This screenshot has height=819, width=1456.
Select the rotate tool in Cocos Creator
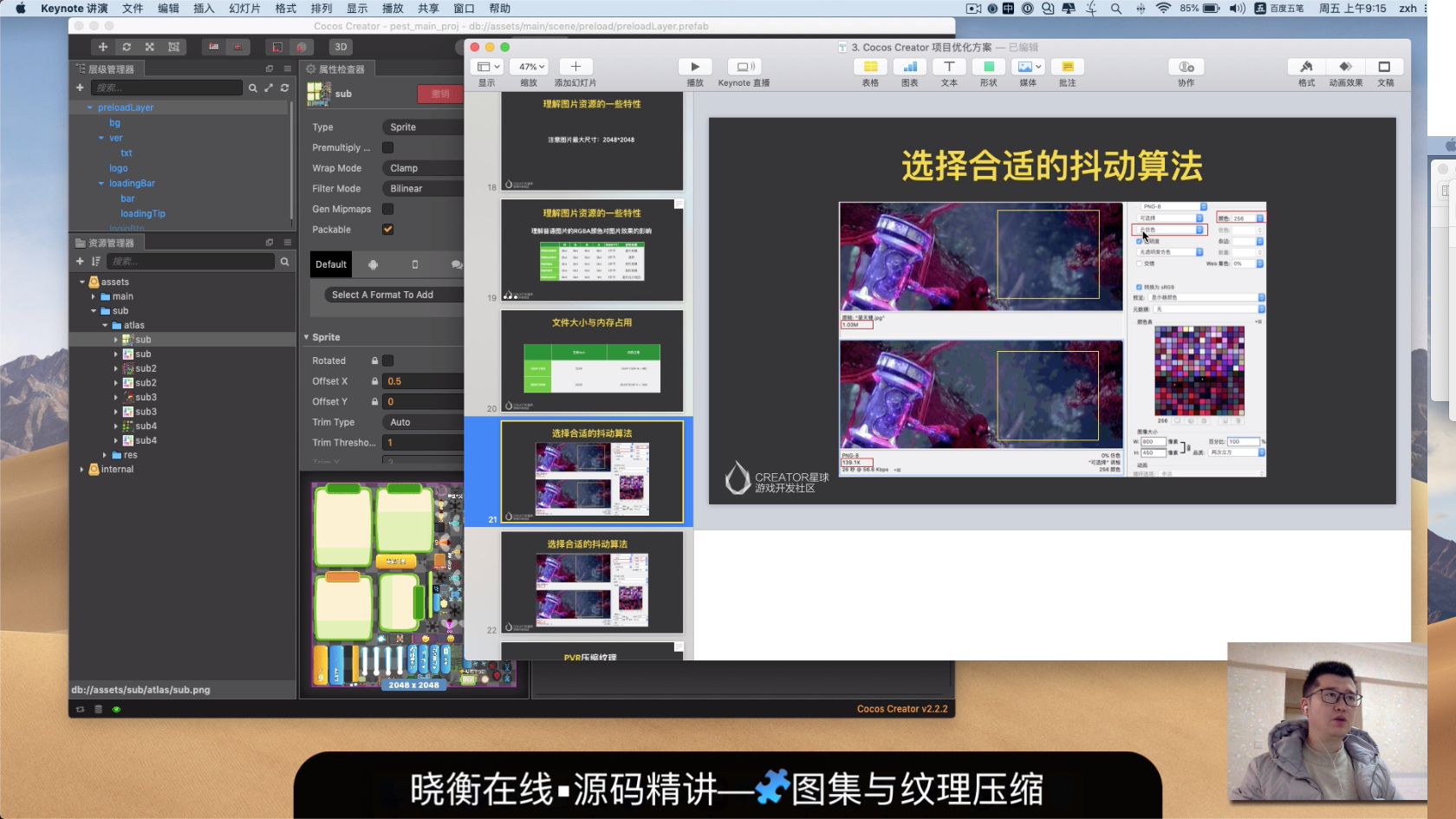[127, 47]
